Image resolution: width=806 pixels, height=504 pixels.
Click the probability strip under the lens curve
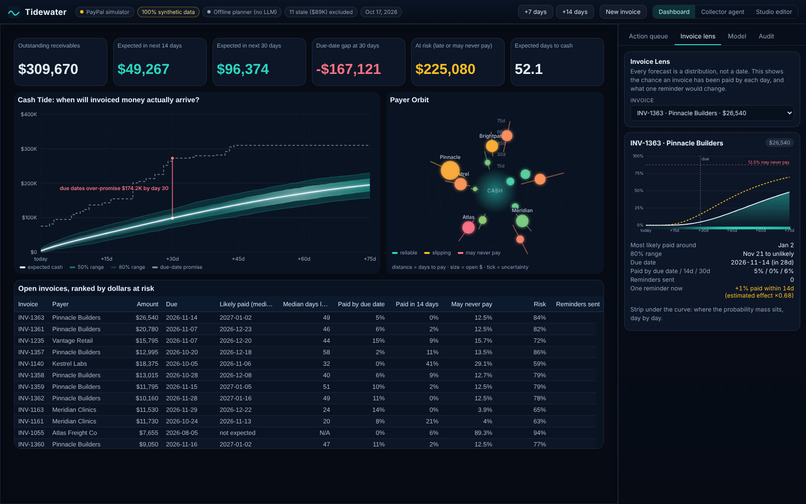[x=718, y=228]
